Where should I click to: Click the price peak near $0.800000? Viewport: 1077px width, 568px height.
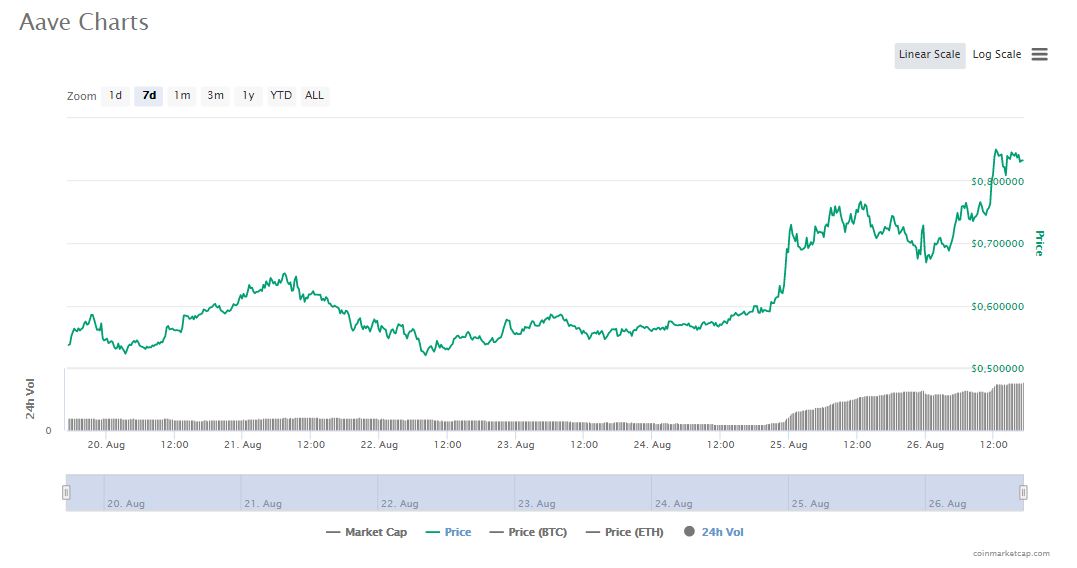(x=997, y=151)
